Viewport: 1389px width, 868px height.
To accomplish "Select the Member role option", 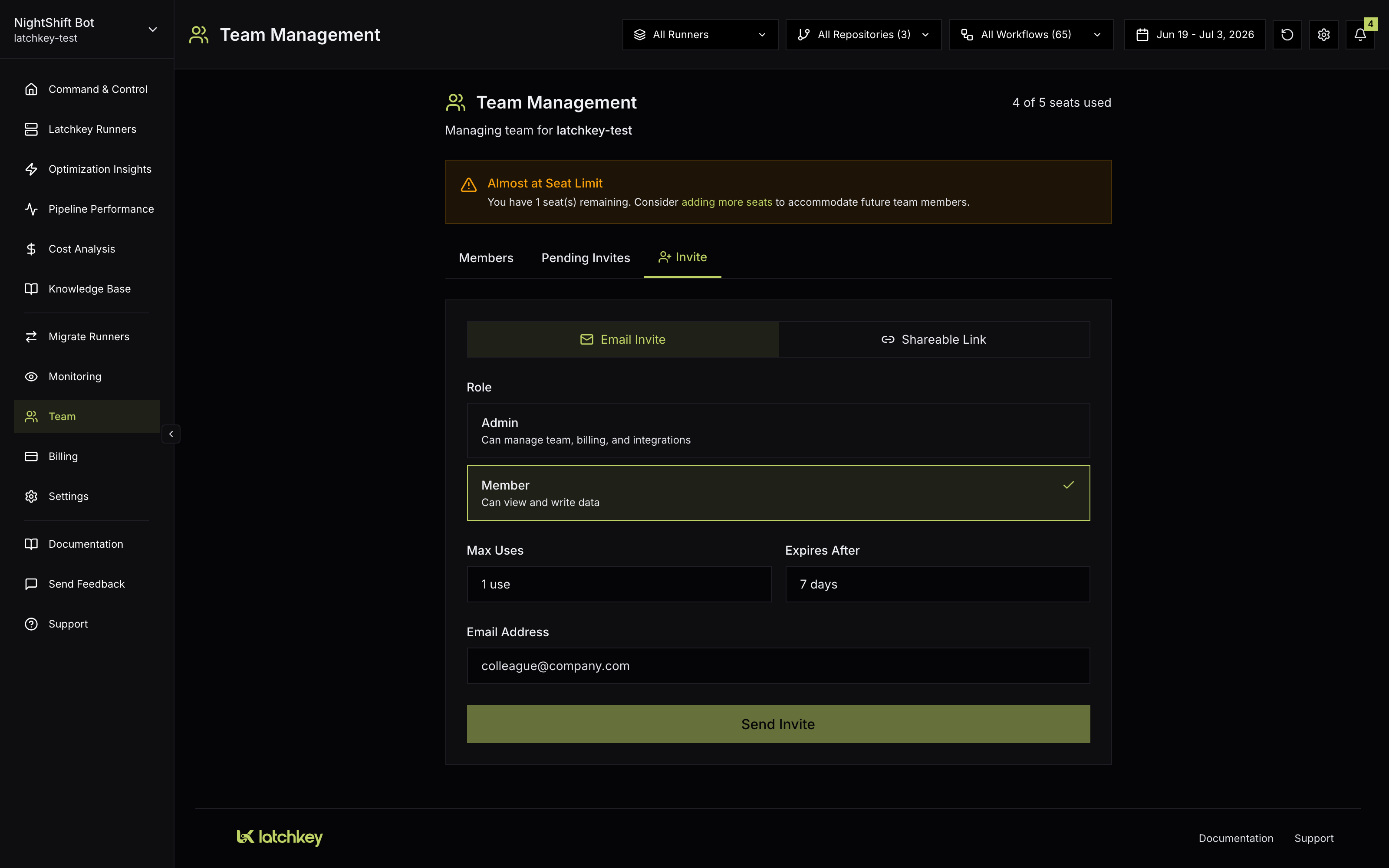I will click(778, 493).
